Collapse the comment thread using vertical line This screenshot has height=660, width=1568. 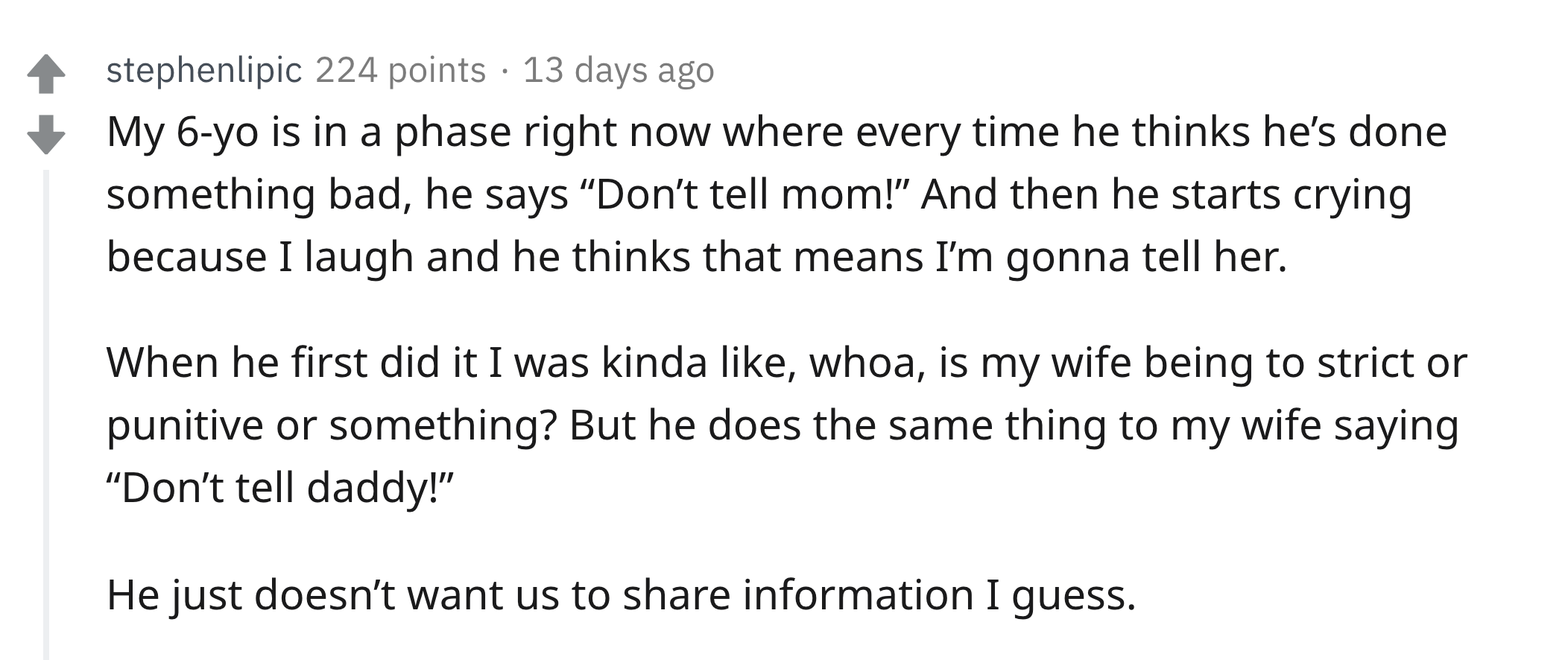pyautogui.click(x=46, y=414)
